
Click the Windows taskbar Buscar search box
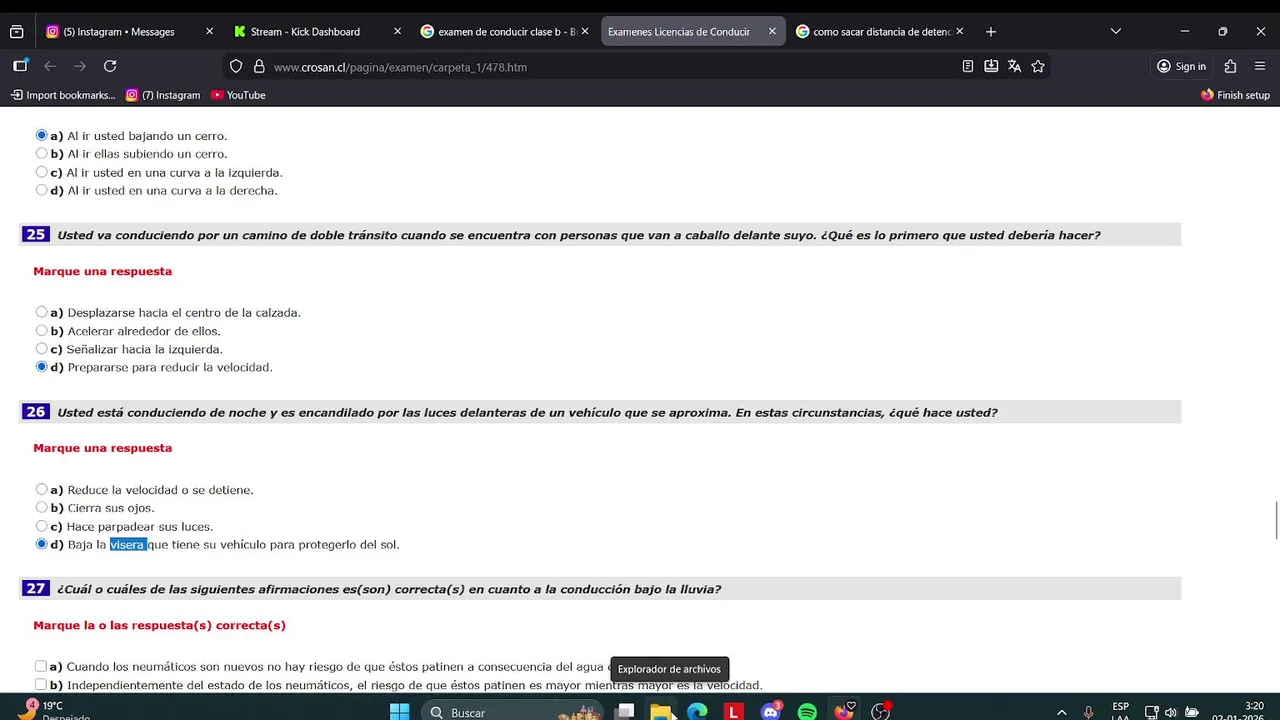512,712
